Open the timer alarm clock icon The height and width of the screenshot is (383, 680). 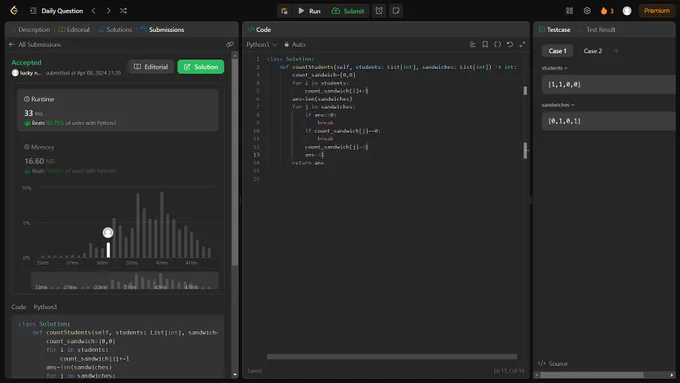coord(379,11)
